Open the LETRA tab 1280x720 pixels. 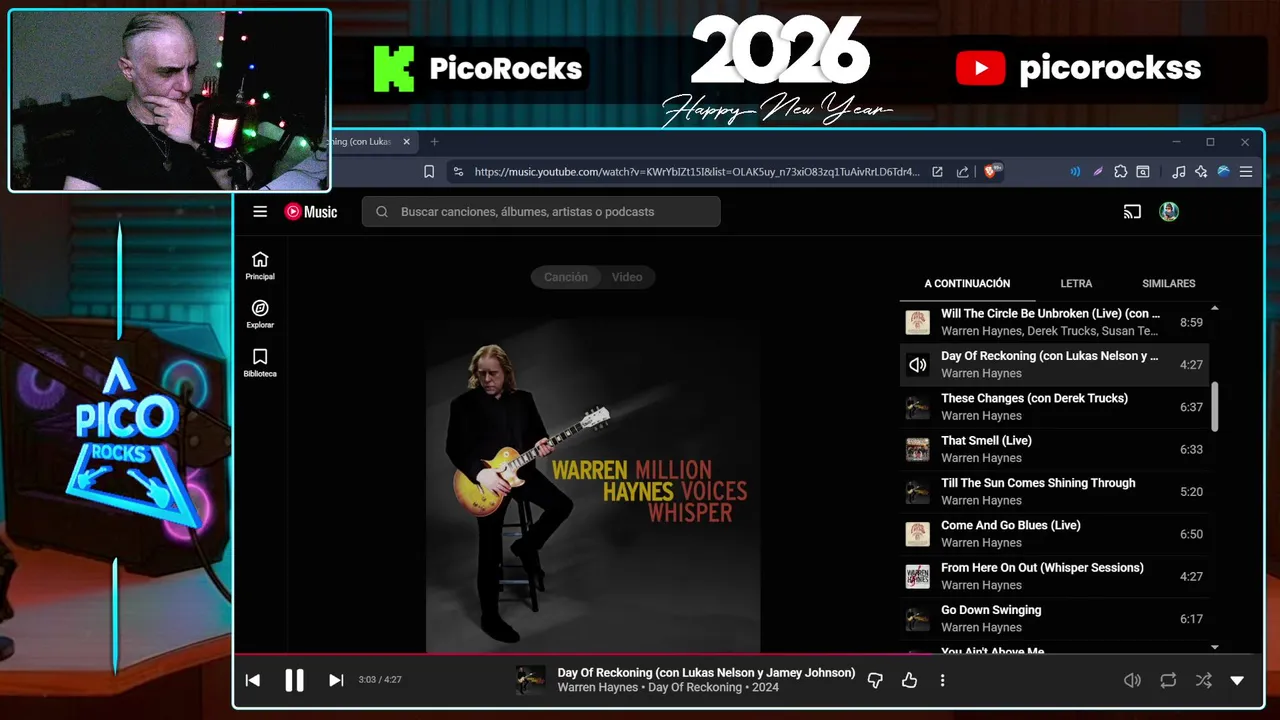coord(1076,284)
